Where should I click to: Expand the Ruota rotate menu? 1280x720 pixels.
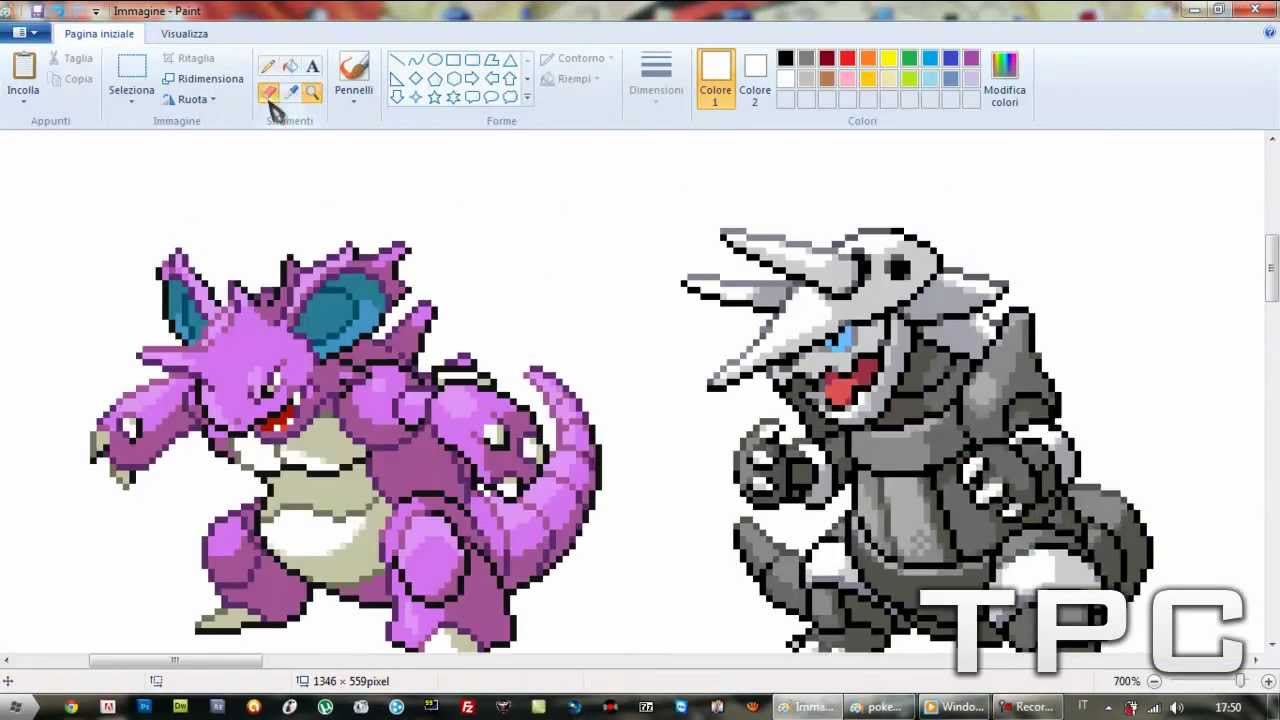[213, 99]
